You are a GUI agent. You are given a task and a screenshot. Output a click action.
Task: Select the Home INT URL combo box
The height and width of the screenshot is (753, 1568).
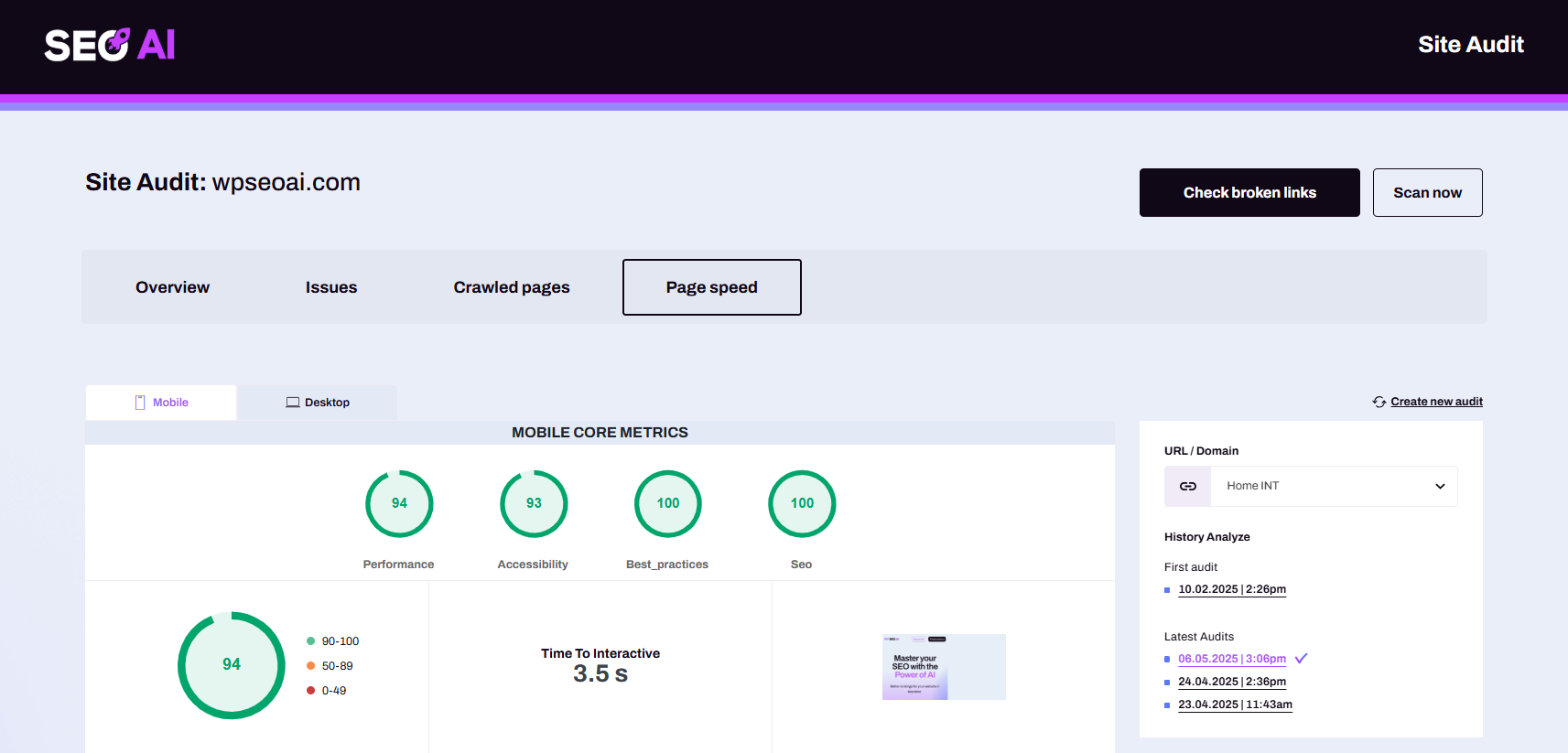click(1311, 486)
